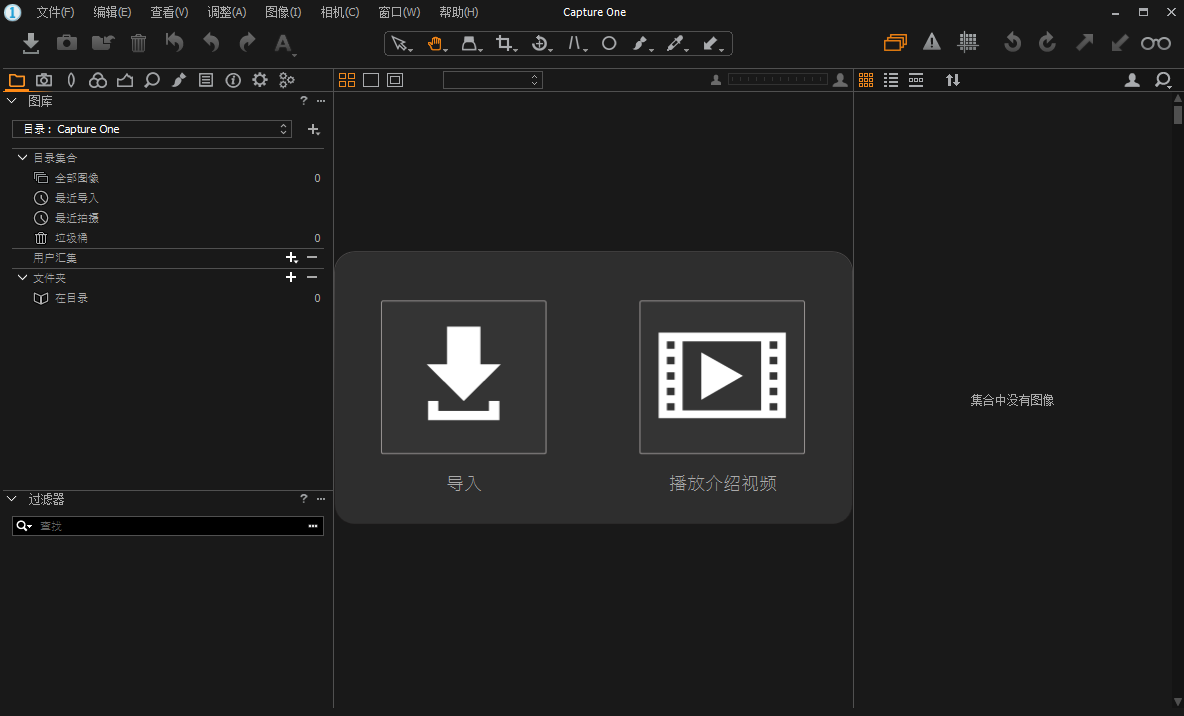1184x716 pixels.
Task: Open the Library folder tool tab
Action: [17, 80]
